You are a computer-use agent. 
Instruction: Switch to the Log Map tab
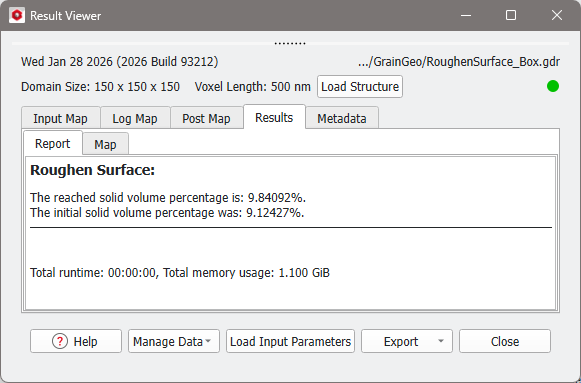pos(135,118)
